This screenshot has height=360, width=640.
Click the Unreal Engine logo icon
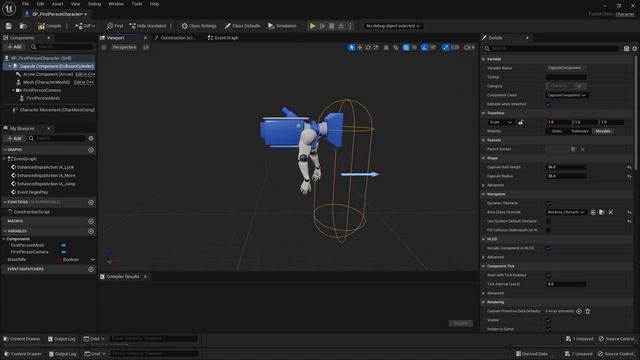click(9, 9)
